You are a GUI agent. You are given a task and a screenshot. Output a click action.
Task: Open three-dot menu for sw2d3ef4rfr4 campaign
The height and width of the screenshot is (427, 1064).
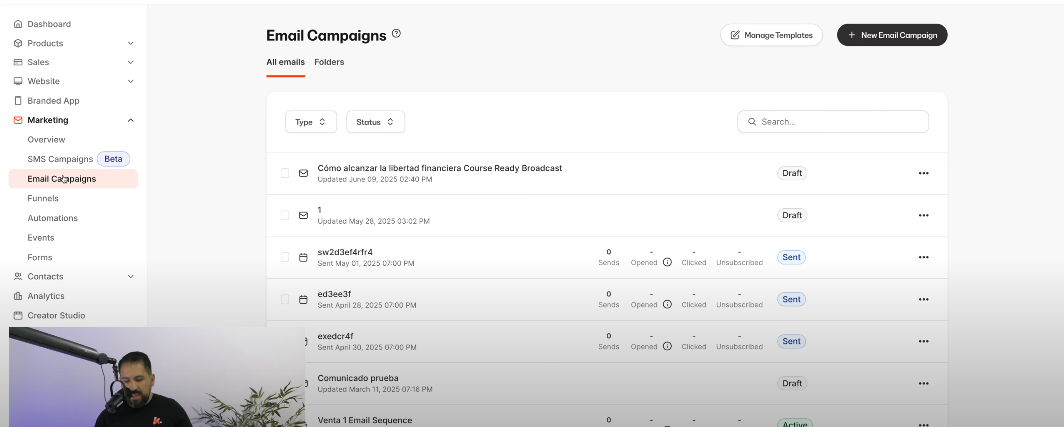923,257
